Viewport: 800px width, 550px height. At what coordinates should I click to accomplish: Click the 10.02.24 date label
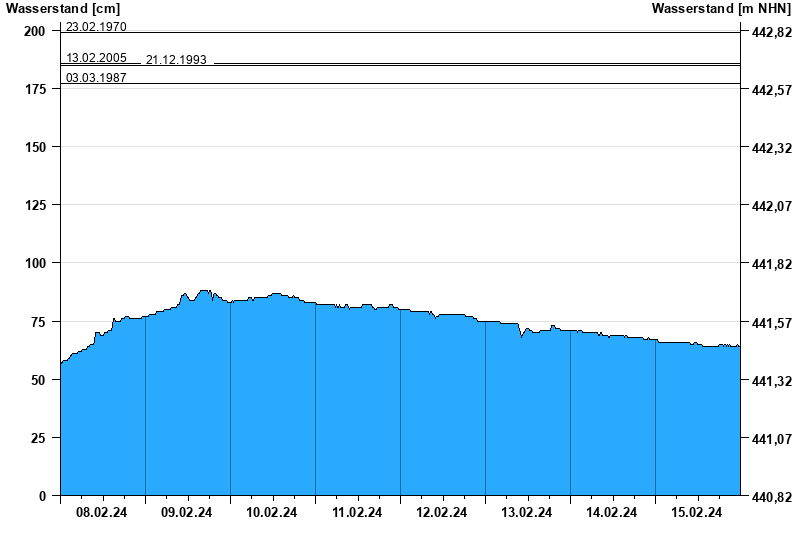[x=272, y=513]
